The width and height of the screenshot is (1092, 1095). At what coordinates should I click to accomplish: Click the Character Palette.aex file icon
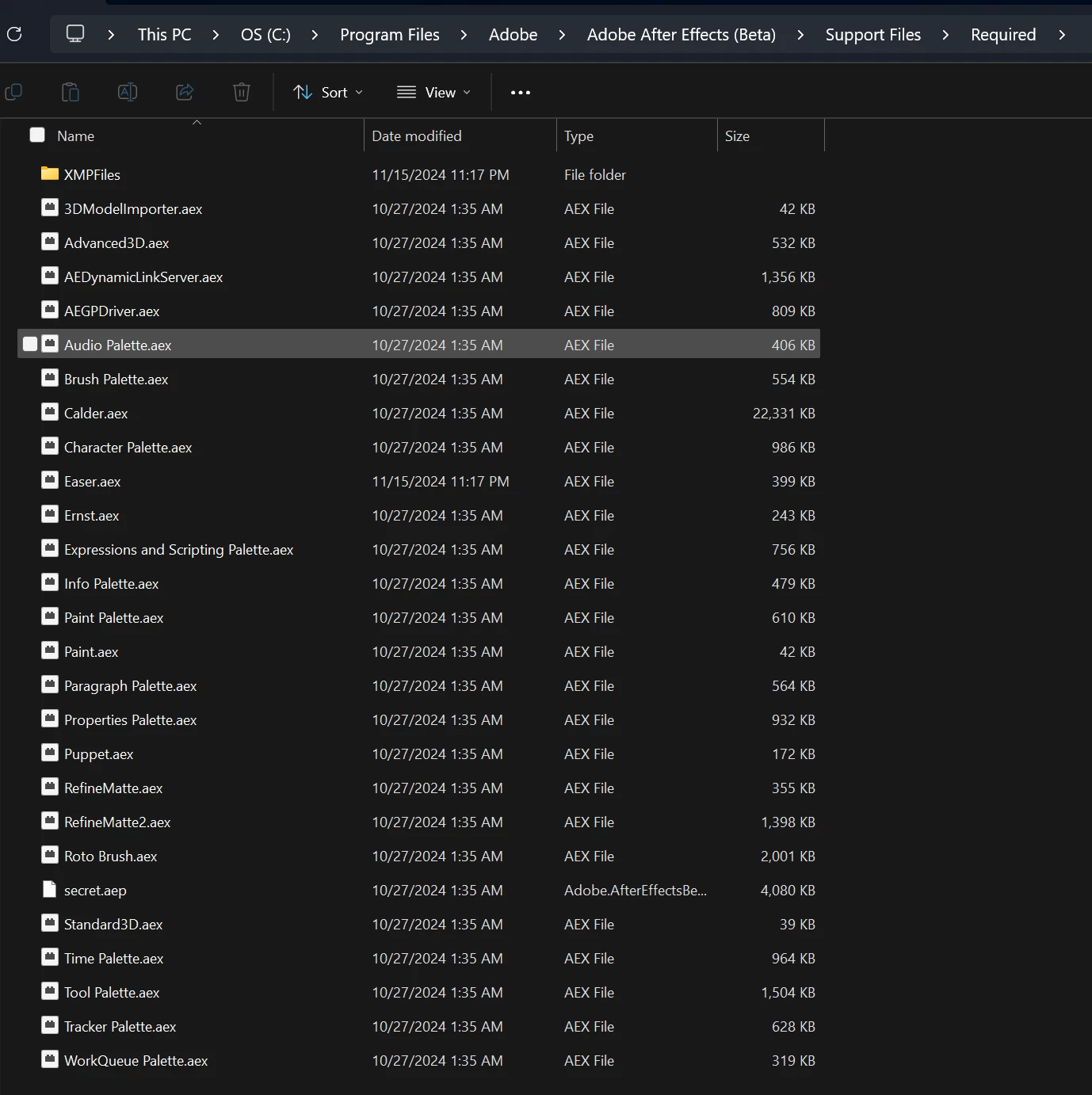tap(50, 446)
